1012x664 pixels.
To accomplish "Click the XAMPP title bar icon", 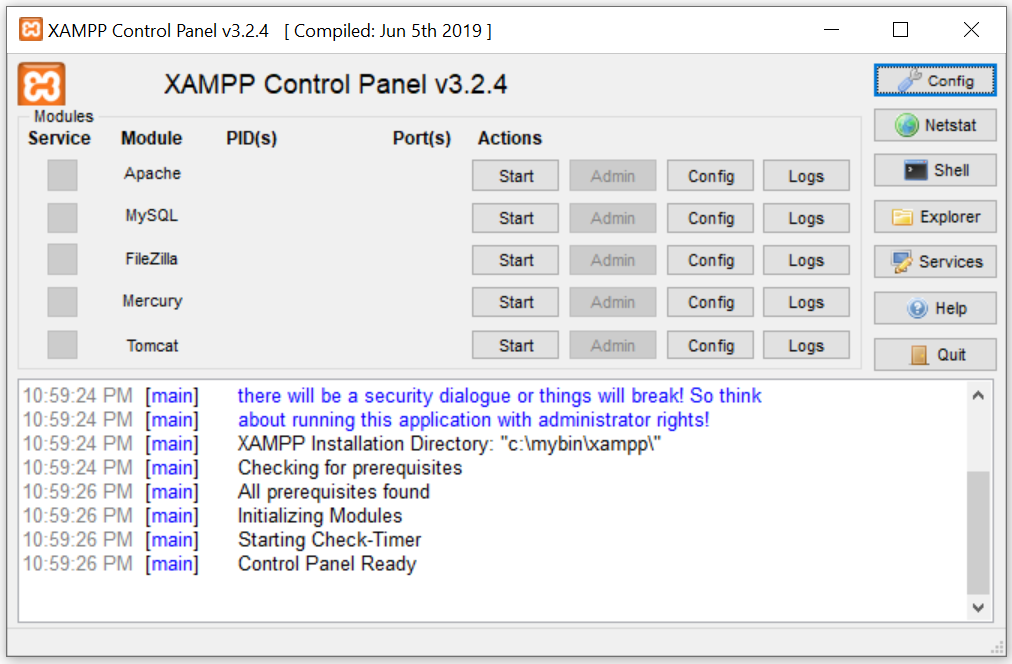I will click(x=30, y=30).
